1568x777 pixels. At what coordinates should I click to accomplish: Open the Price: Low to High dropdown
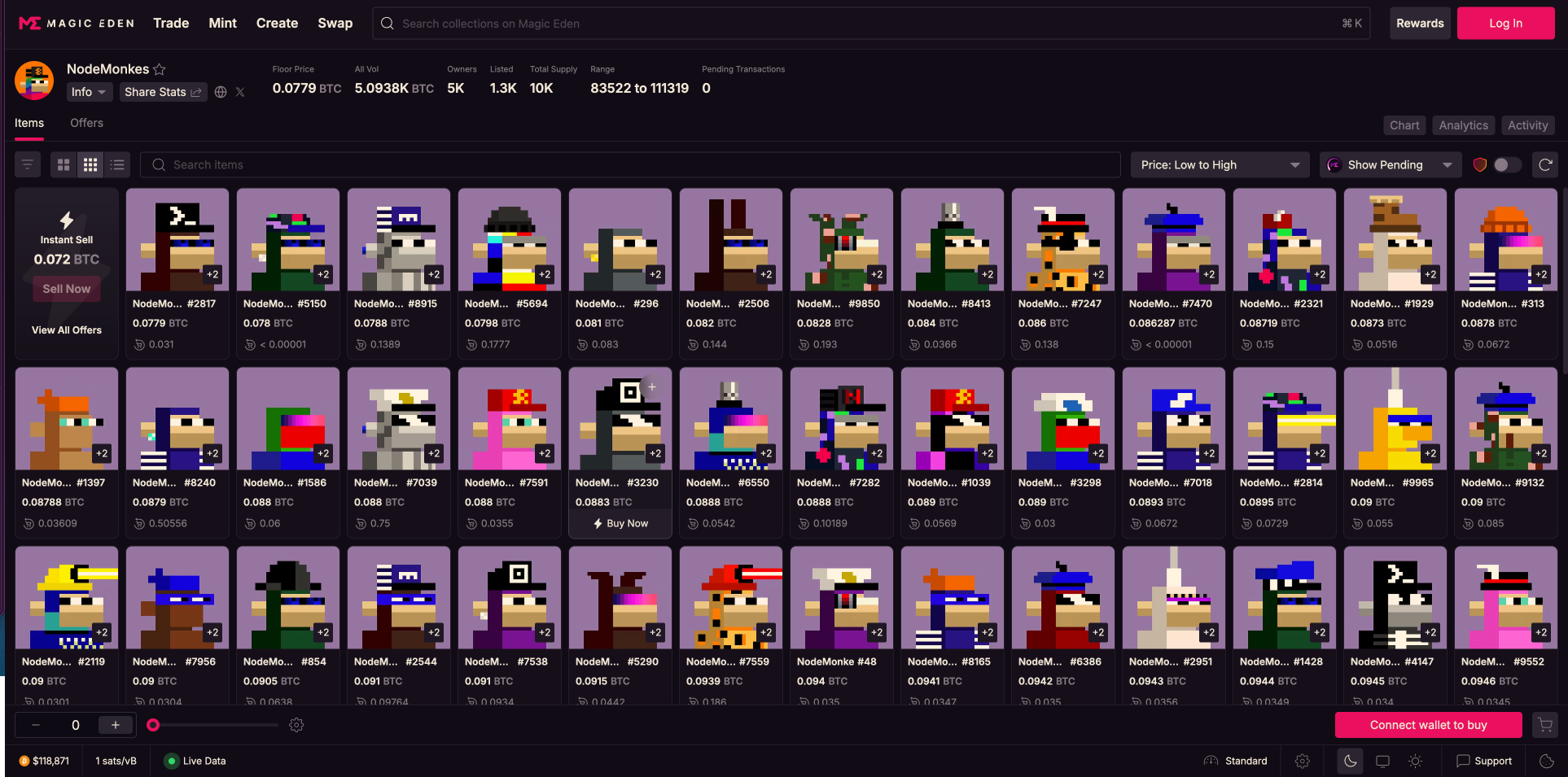[x=1219, y=165]
